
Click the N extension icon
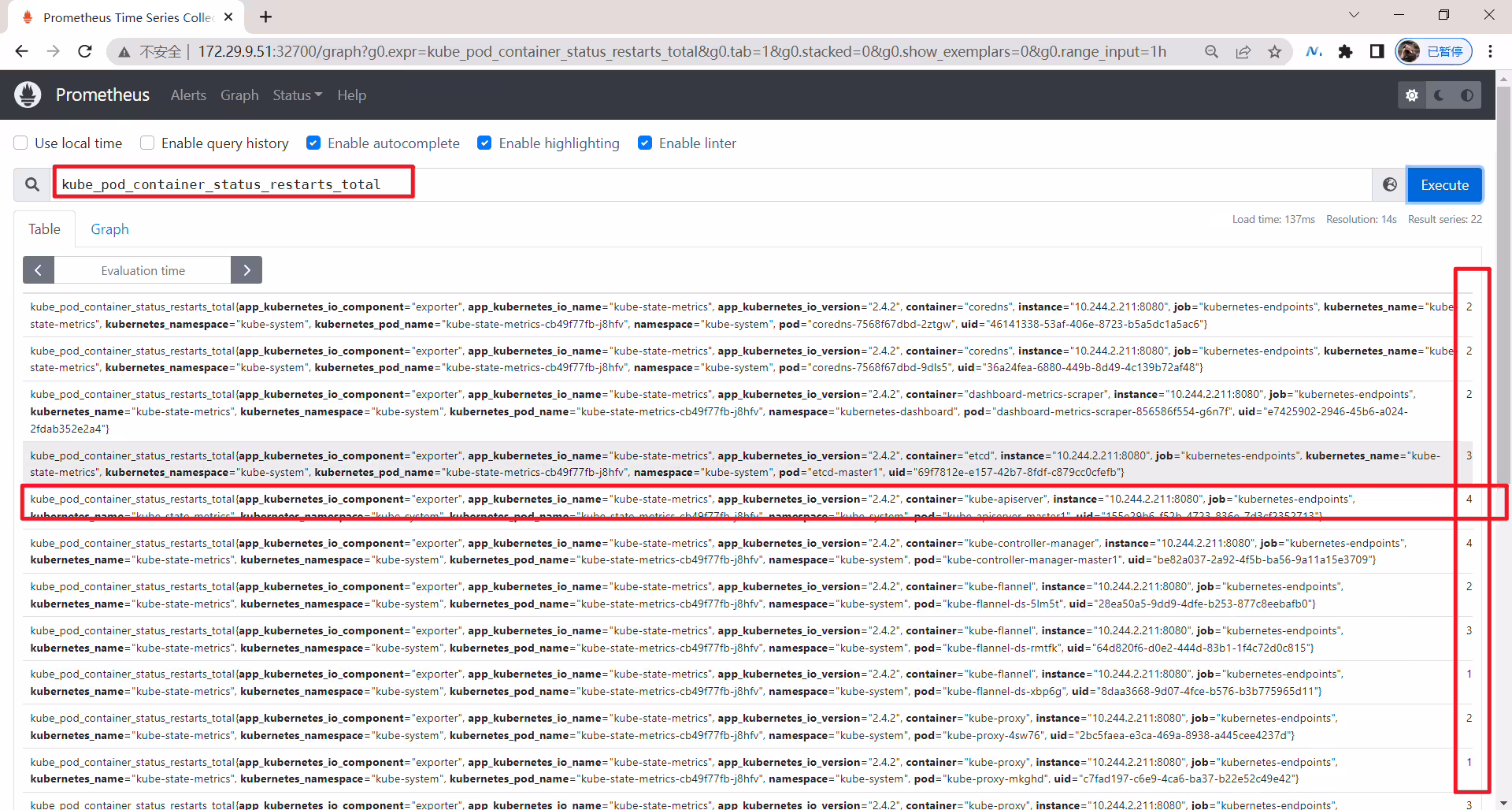1314,51
